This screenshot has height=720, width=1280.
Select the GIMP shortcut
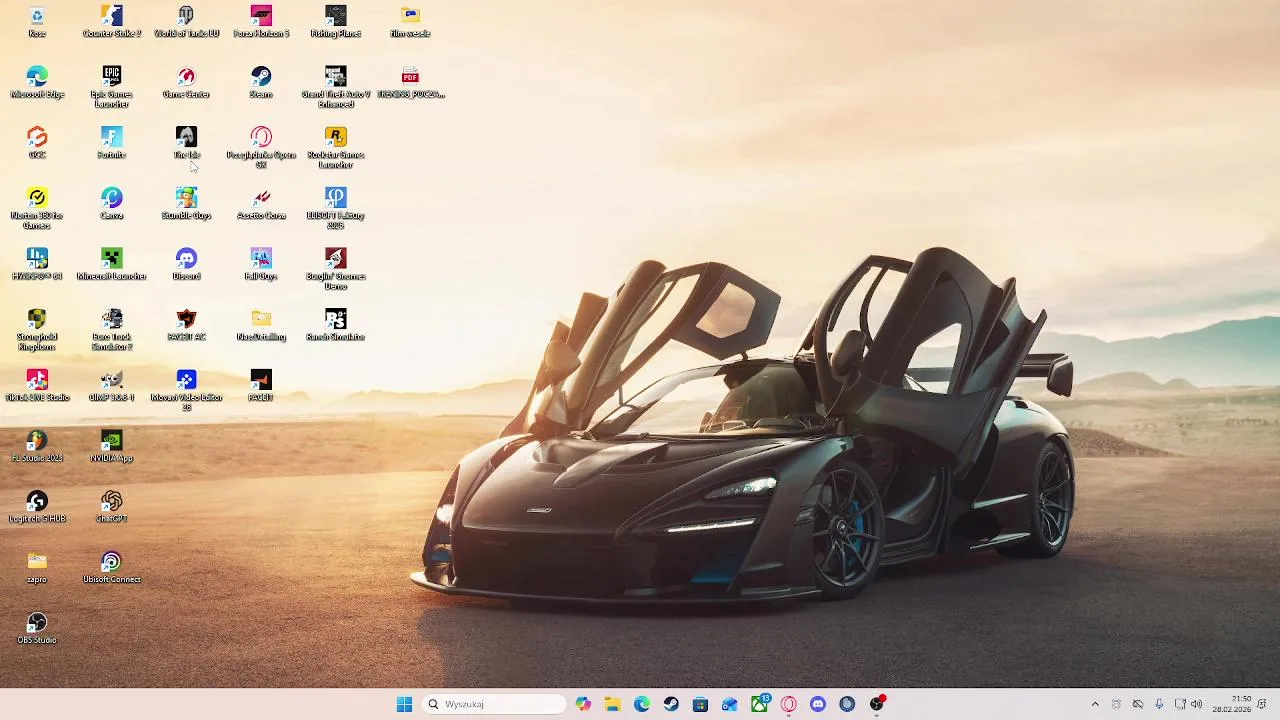pos(112,386)
